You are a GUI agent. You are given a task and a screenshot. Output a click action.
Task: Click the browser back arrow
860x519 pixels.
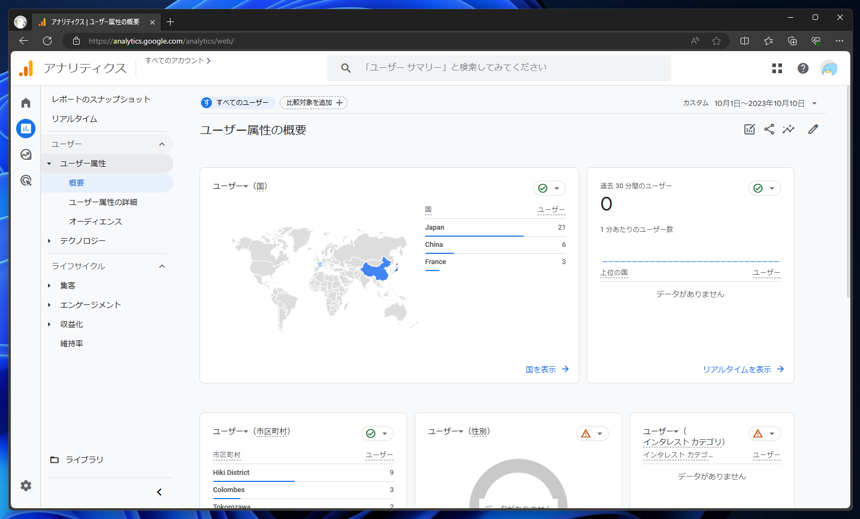(x=23, y=41)
